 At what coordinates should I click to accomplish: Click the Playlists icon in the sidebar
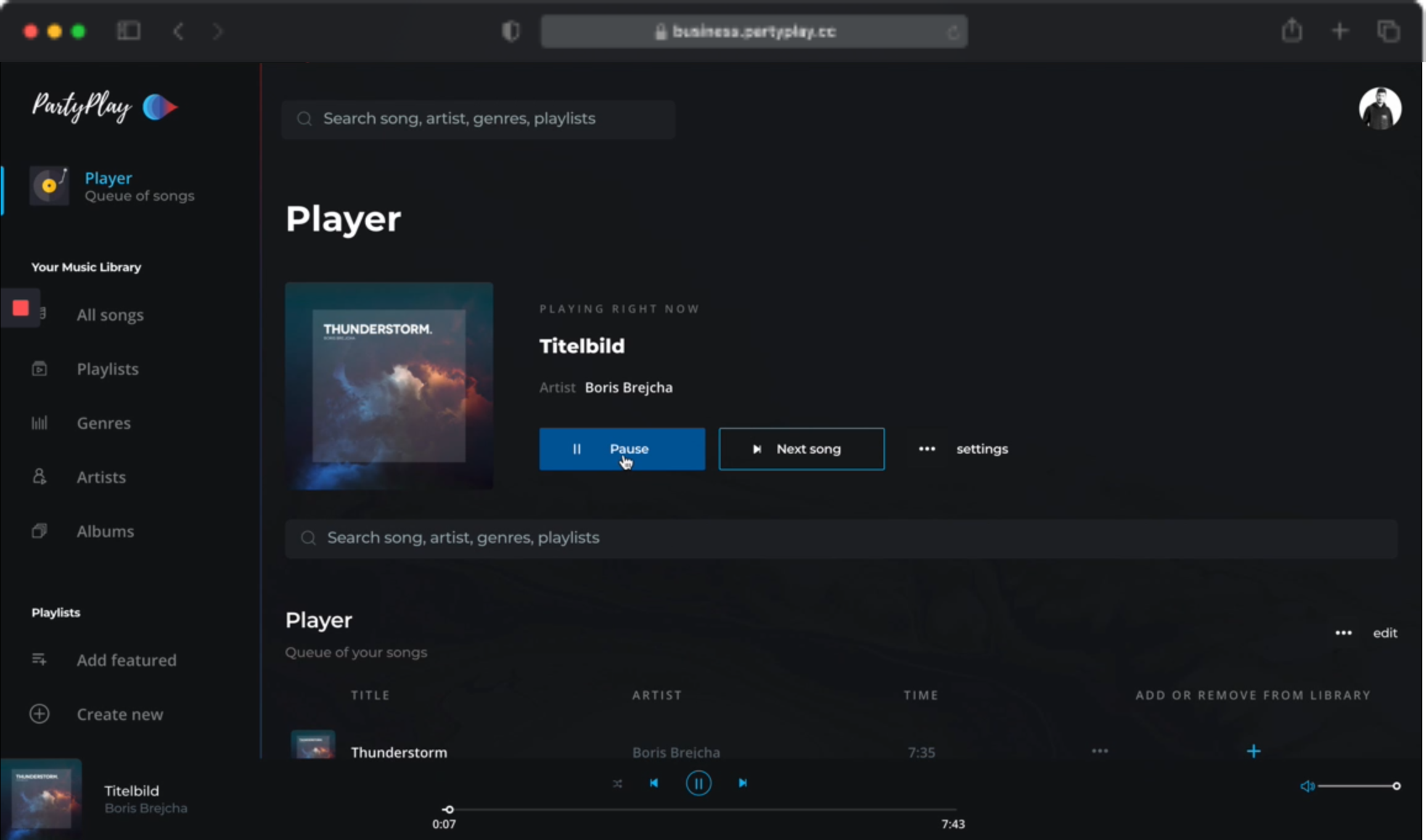(x=39, y=369)
